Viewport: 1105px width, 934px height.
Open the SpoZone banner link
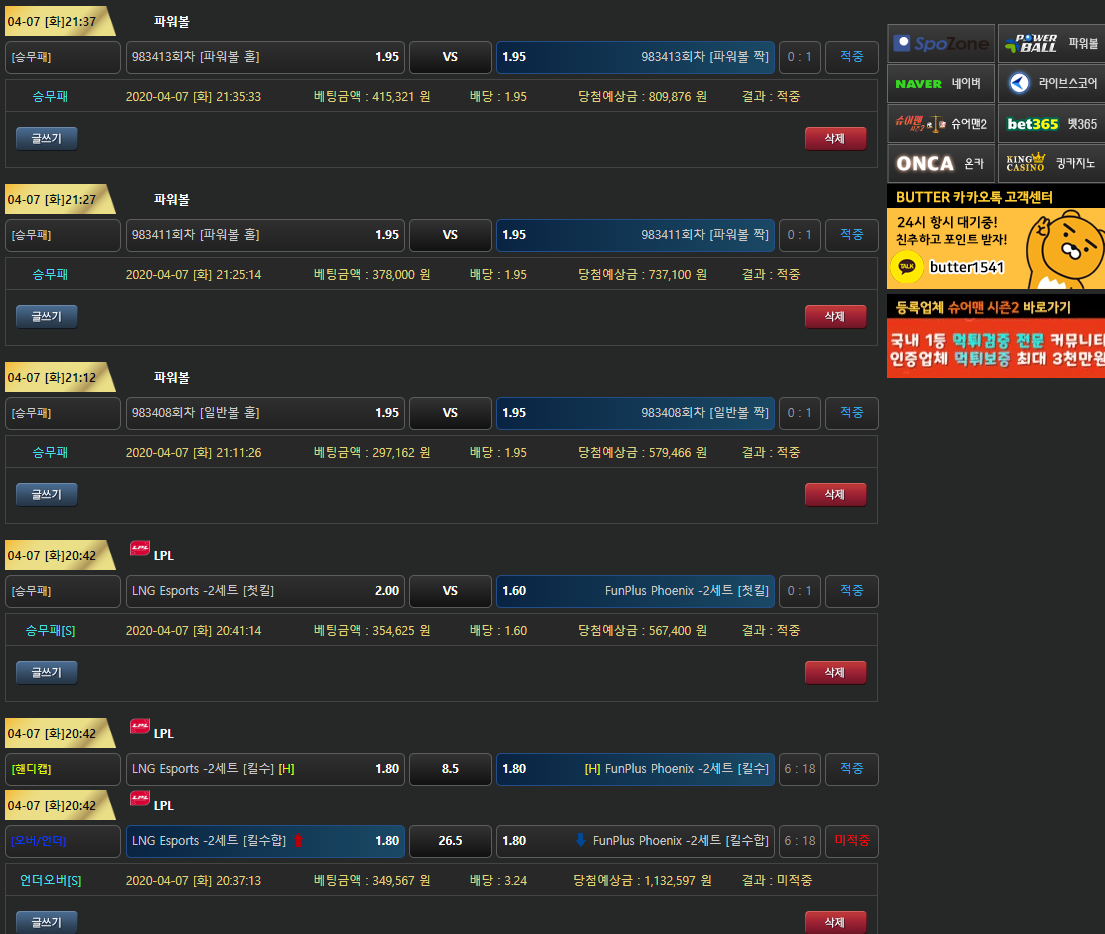click(x=941, y=43)
